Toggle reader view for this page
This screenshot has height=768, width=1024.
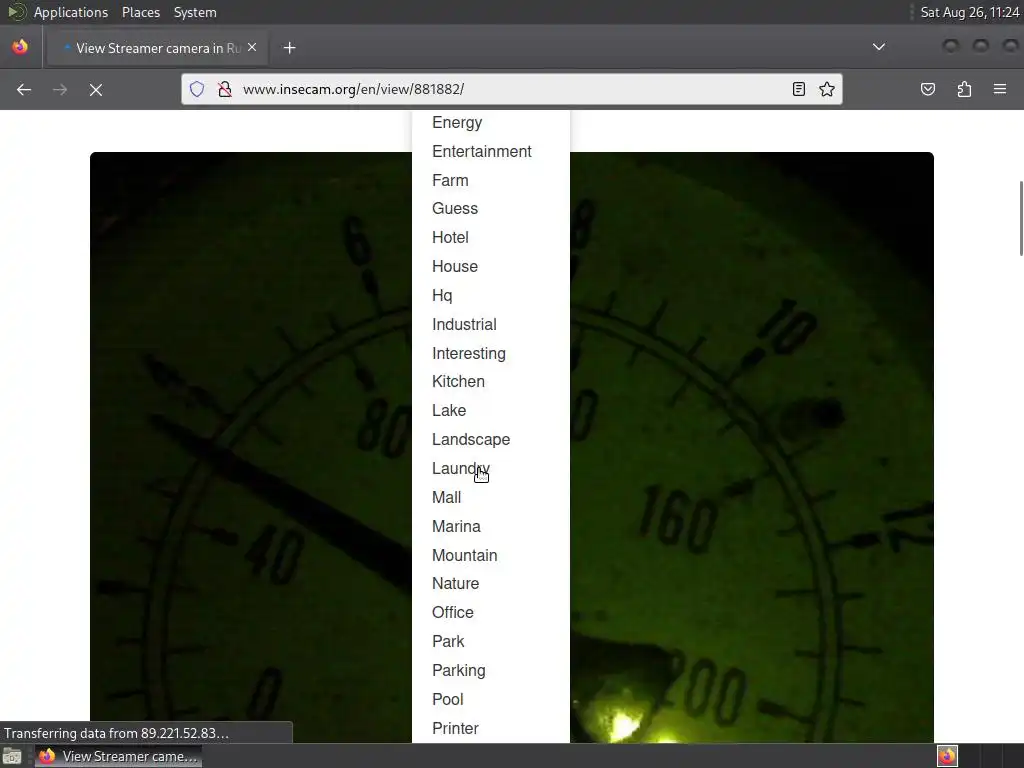coord(798,89)
